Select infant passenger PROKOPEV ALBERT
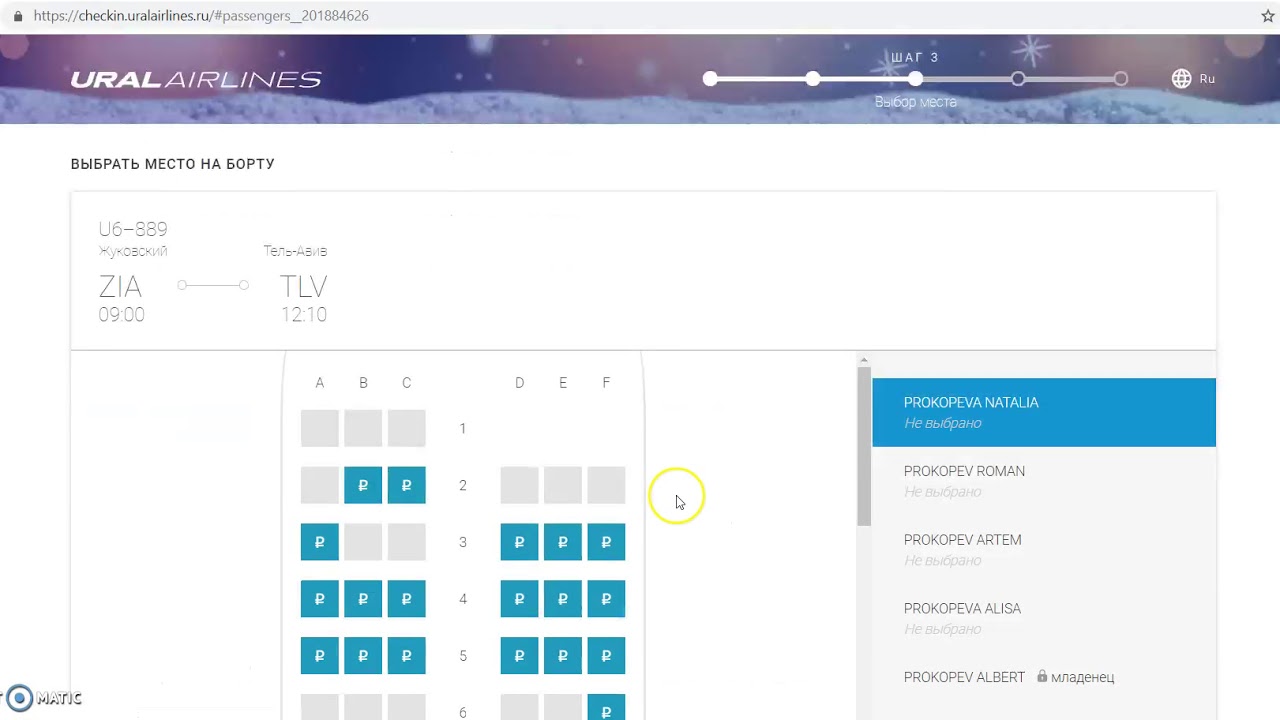The width and height of the screenshot is (1280, 720). (x=1044, y=677)
